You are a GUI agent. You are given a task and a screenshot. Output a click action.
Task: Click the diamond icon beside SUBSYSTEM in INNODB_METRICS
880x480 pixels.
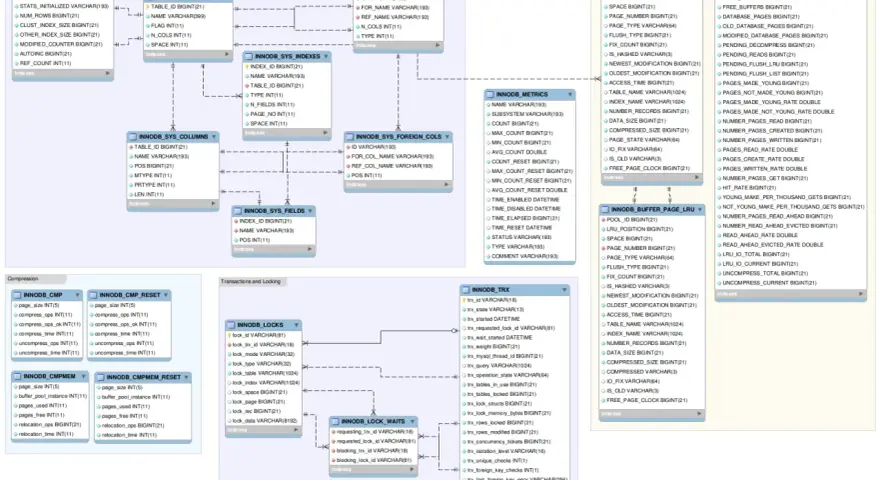488,114
